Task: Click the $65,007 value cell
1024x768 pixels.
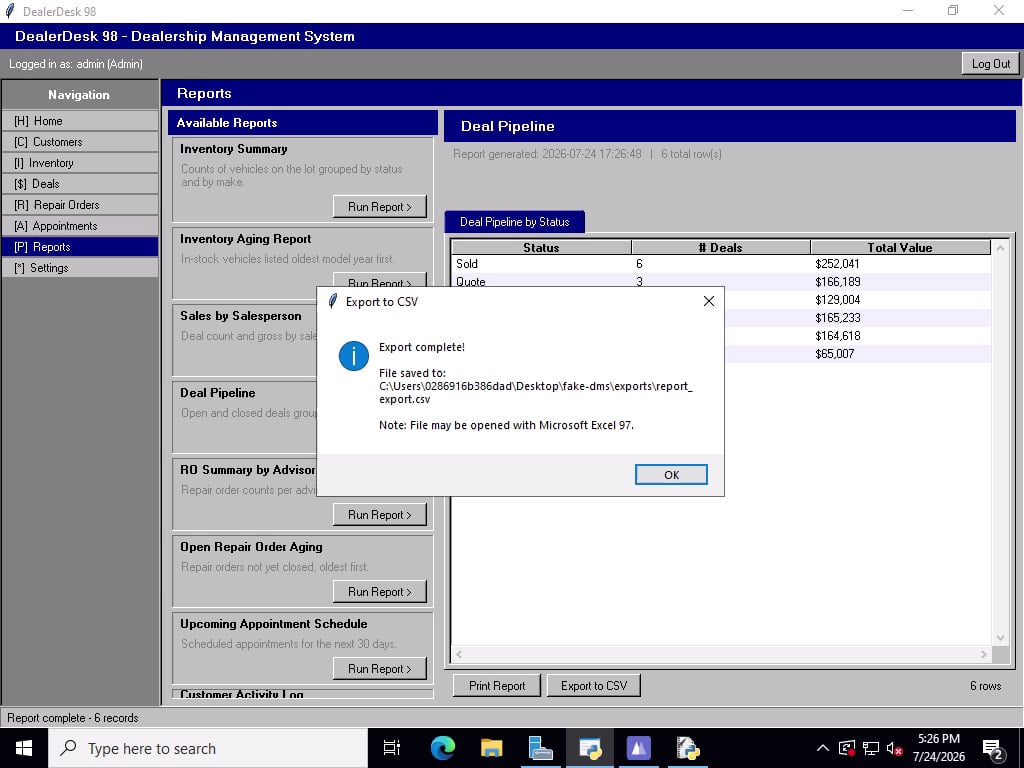Action: (x=835, y=353)
